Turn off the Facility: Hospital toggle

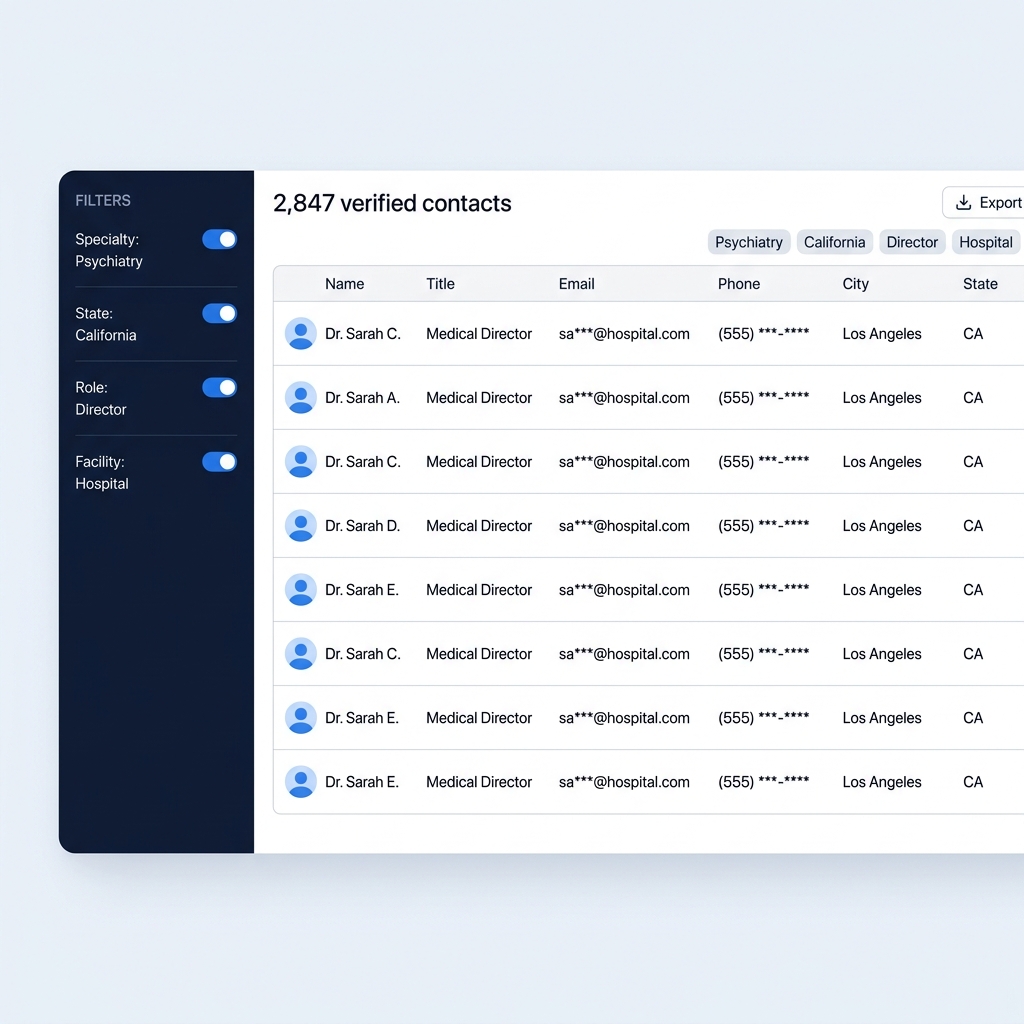219,461
